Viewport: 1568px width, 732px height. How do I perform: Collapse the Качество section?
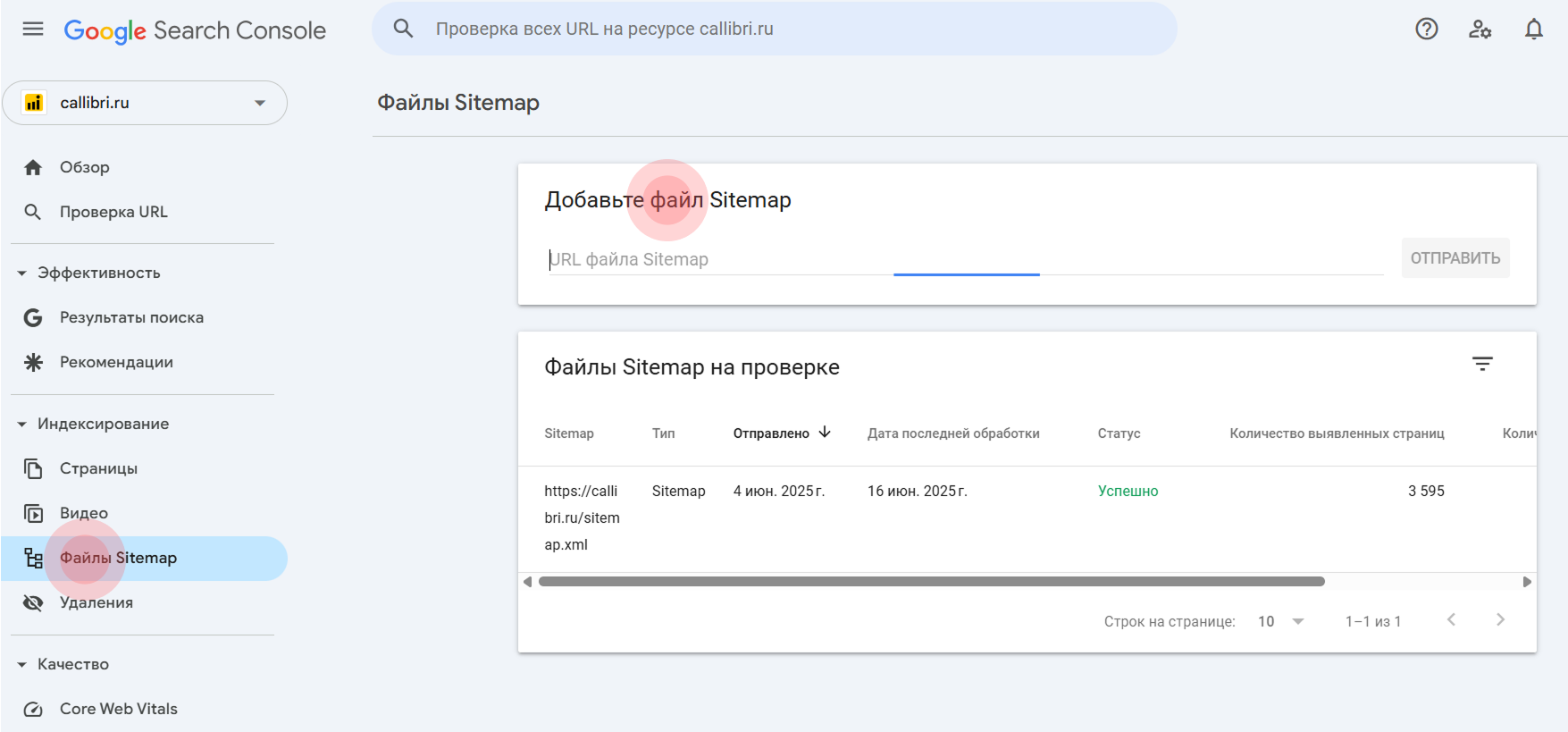[22, 665]
